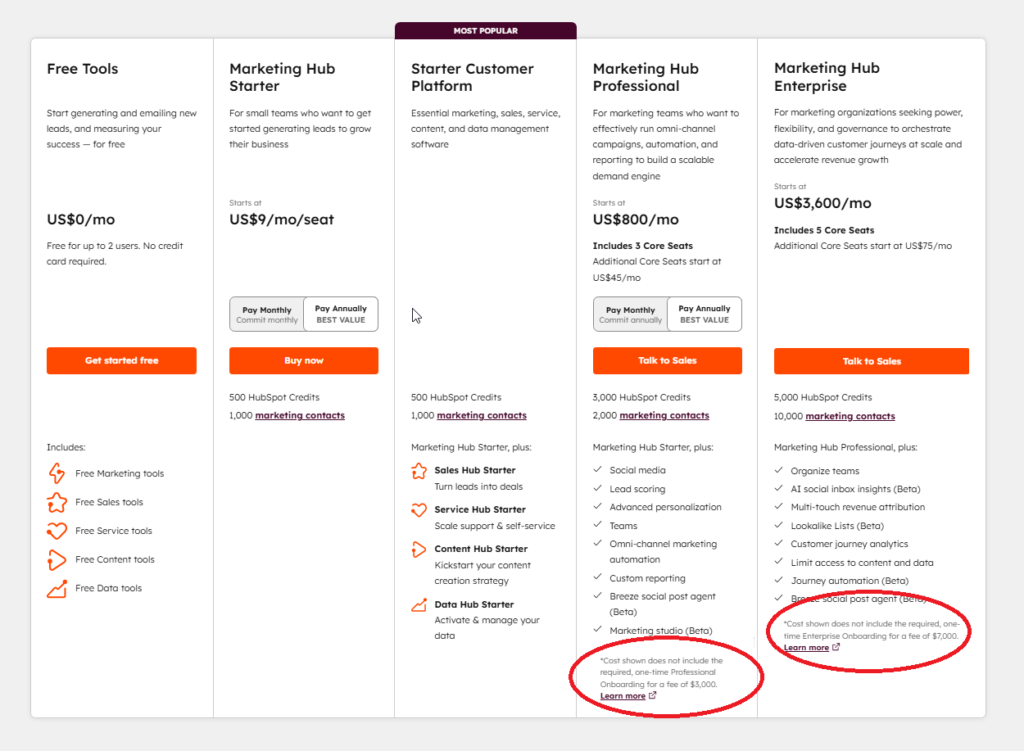Click Learn more about Enterprise Onboarding fee
Image resolution: width=1024 pixels, height=751 pixels.
(x=806, y=647)
